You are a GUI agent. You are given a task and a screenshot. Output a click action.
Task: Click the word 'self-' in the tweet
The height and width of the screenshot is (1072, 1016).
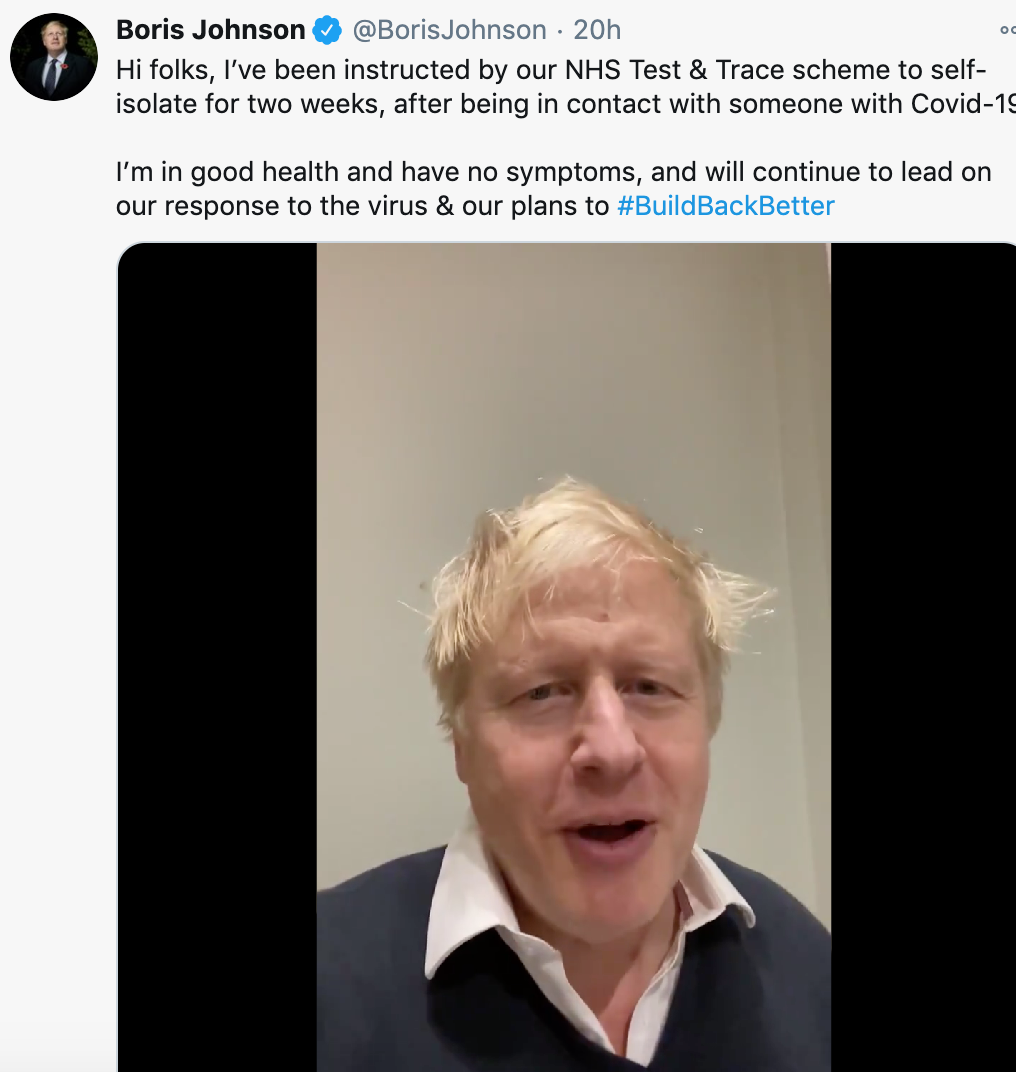tap(960, 70)
